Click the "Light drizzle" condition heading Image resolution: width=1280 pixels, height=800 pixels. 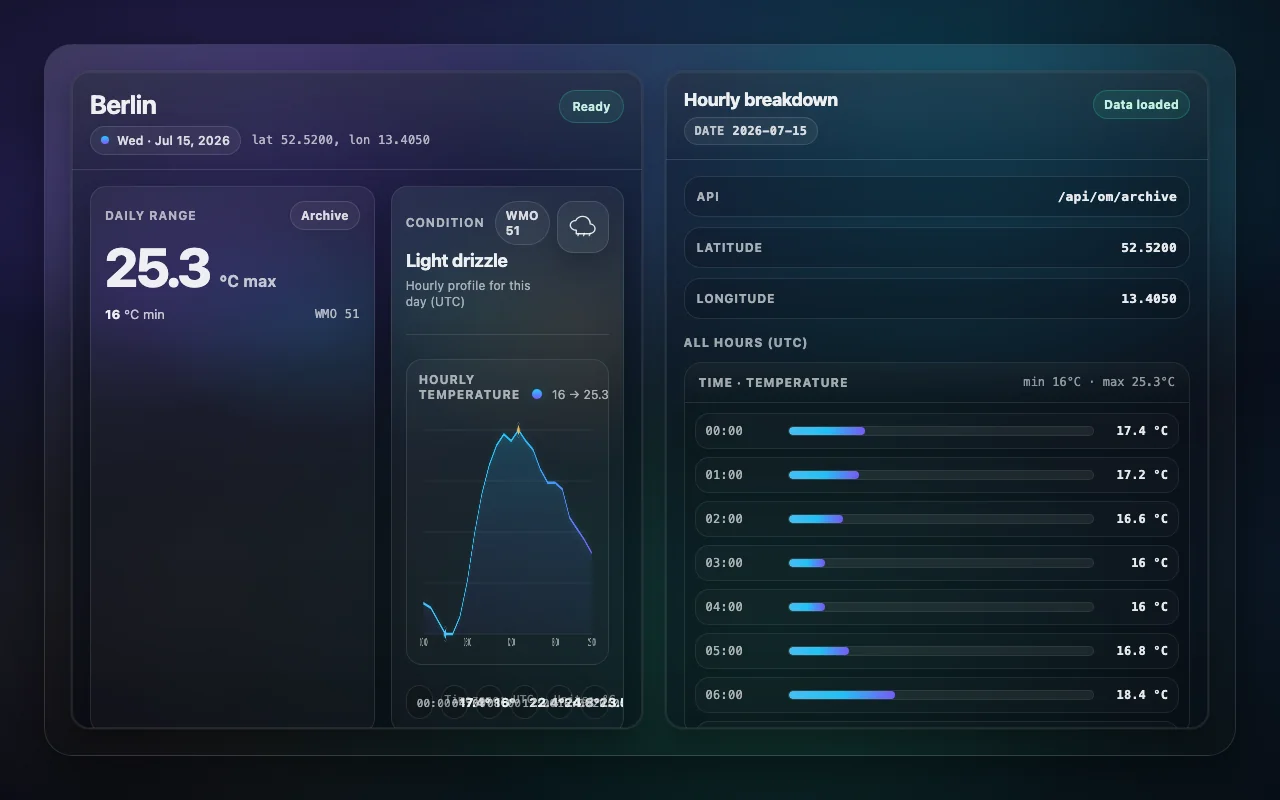(x=457, y=261)
